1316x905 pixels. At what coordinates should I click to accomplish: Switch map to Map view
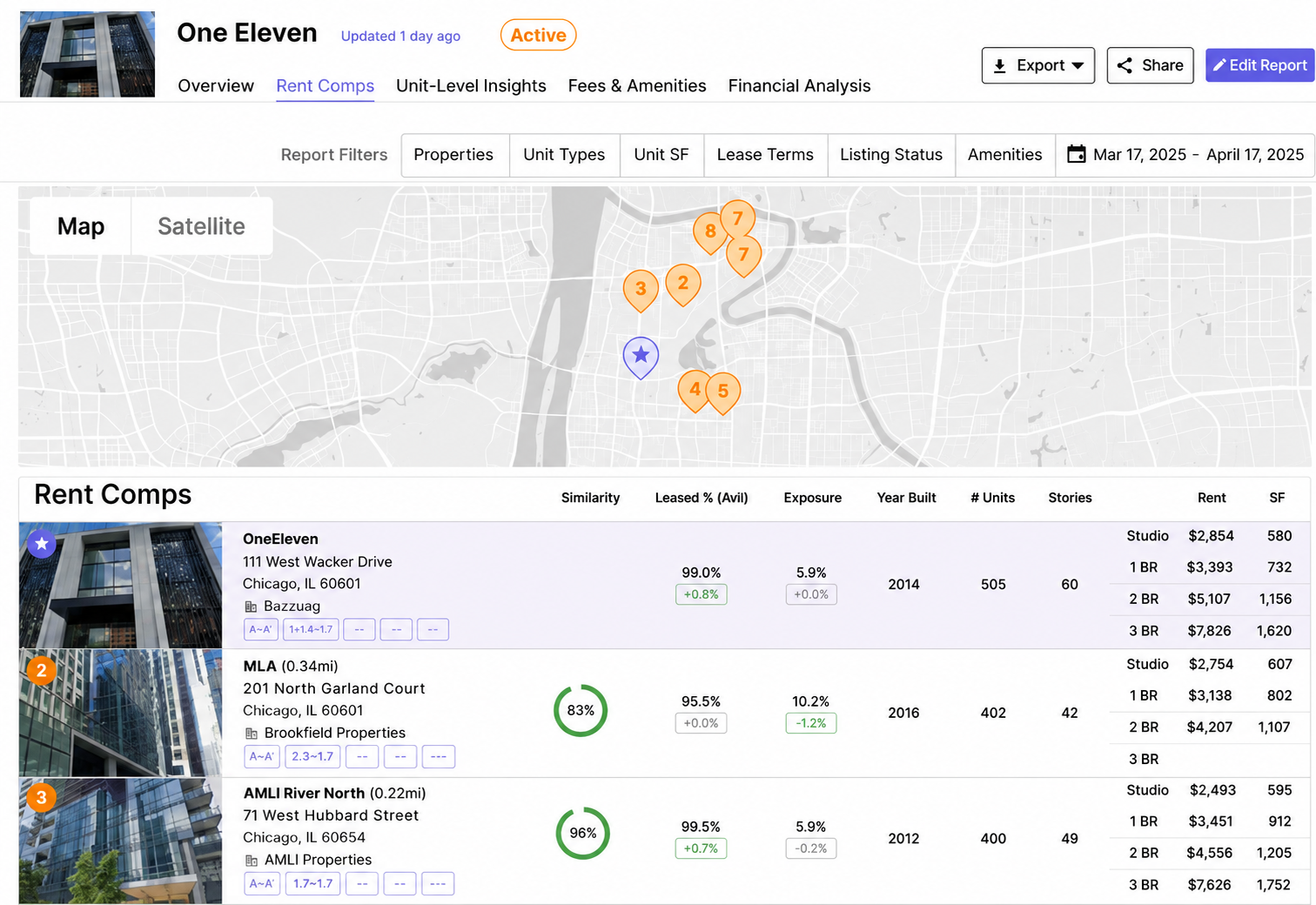tap(81, 226)
